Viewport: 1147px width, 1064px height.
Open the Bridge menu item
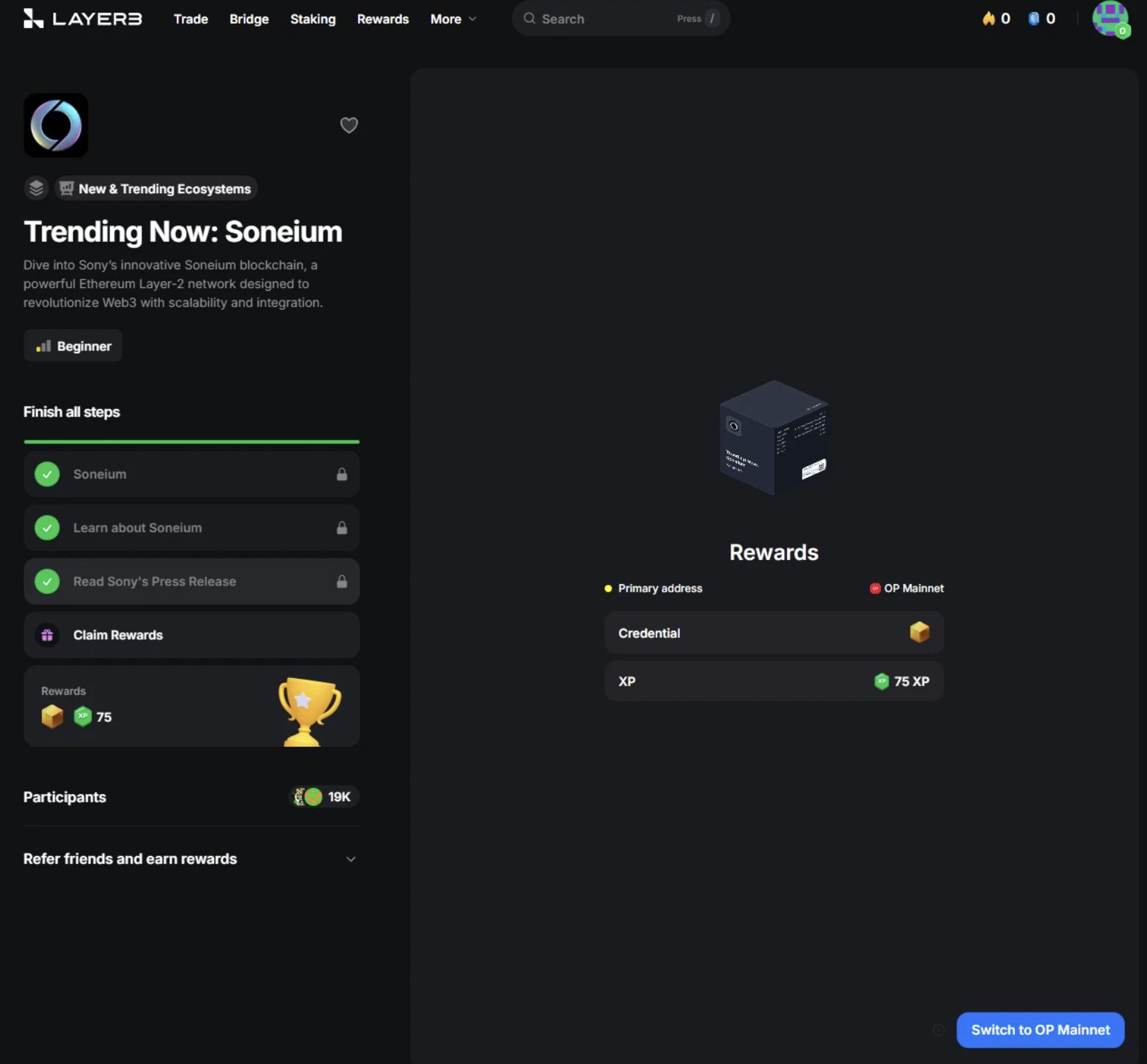249,19
